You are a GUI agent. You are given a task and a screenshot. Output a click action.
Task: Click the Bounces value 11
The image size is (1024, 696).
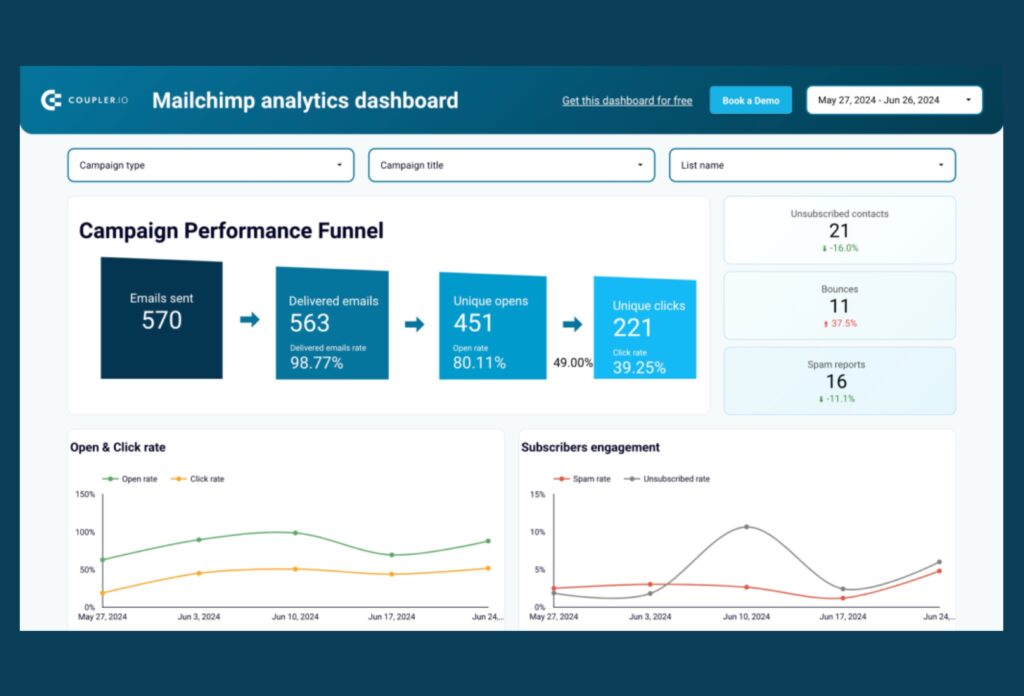pos(839,306)
